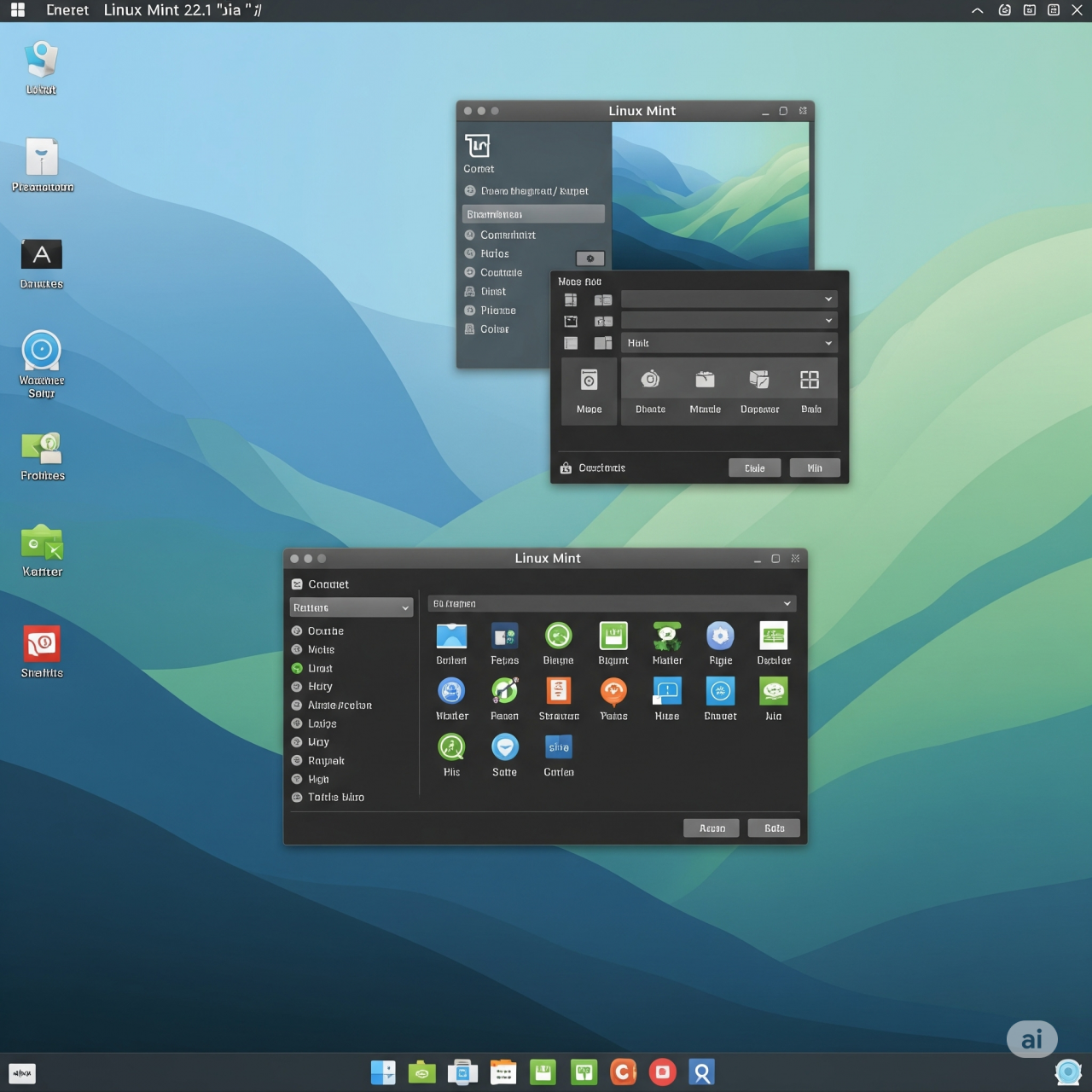Select the Hury sidebar option

tap(320, 687)
